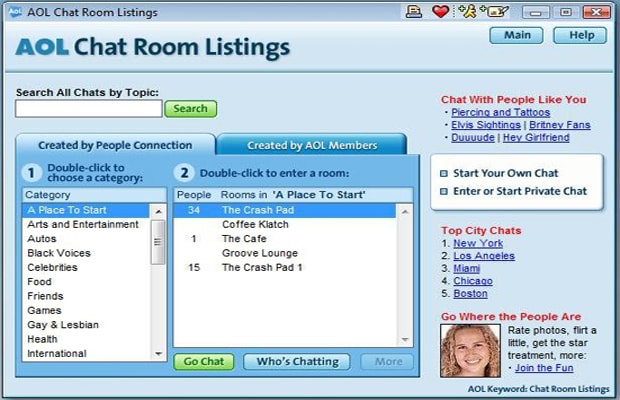
Task: Click the add buddy running man icon
Action: click(x=468, y=11)
